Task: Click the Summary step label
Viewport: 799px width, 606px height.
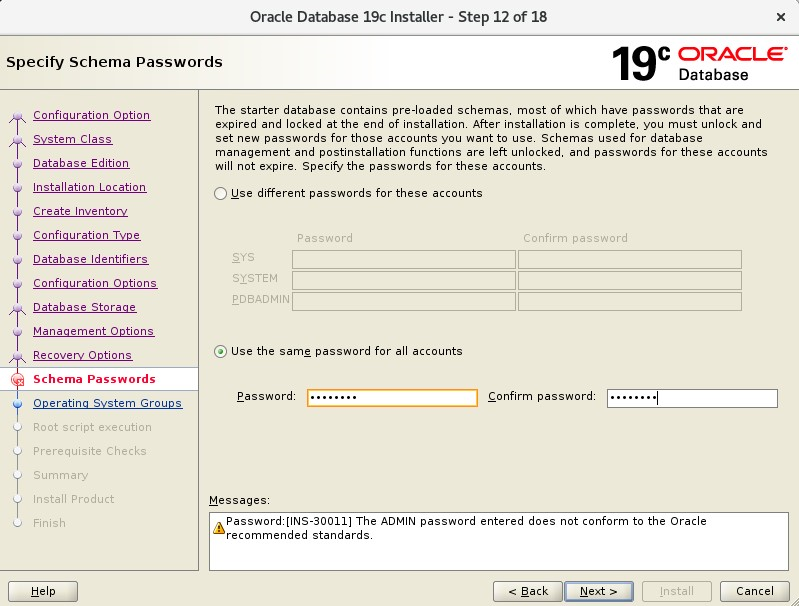Action: [61, 475]
